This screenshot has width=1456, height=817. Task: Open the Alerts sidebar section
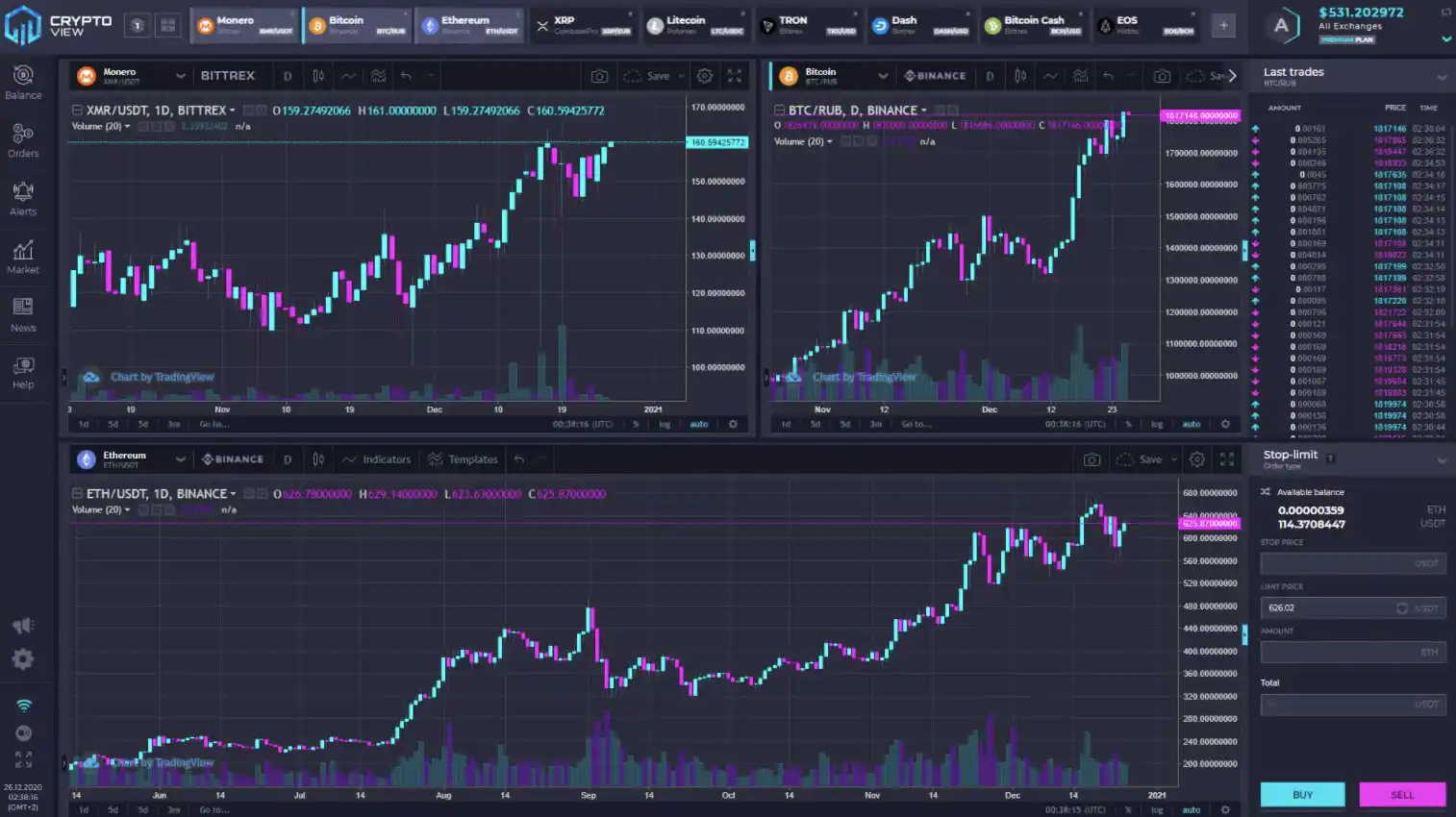(23, 199)
